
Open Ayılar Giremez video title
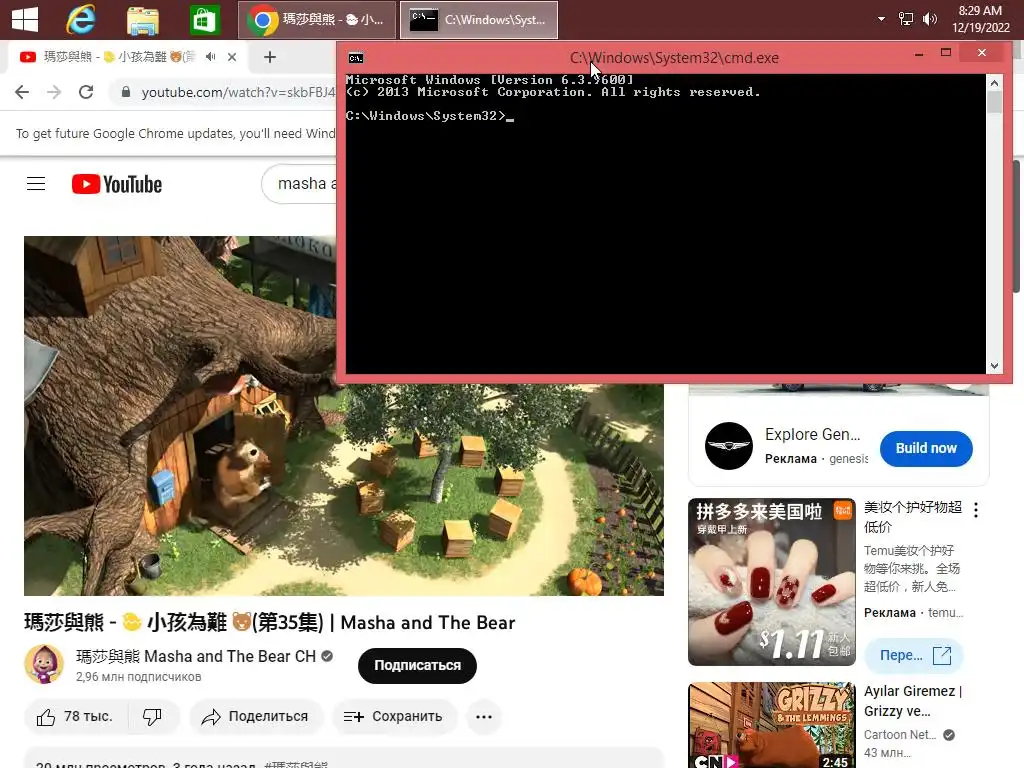click(913, 701)
